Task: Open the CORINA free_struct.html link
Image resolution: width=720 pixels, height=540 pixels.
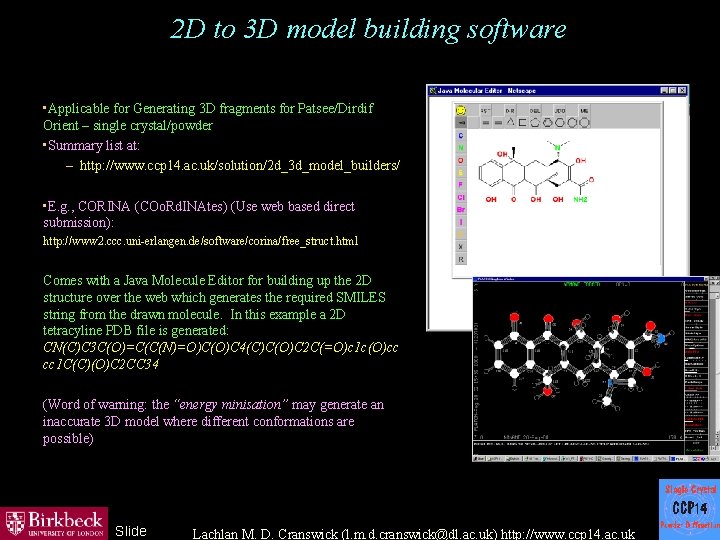Action: click(x=200, y=241)
